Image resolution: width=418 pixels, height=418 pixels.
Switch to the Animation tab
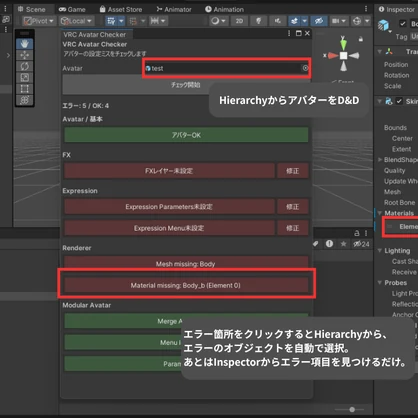tap(224, 9)
